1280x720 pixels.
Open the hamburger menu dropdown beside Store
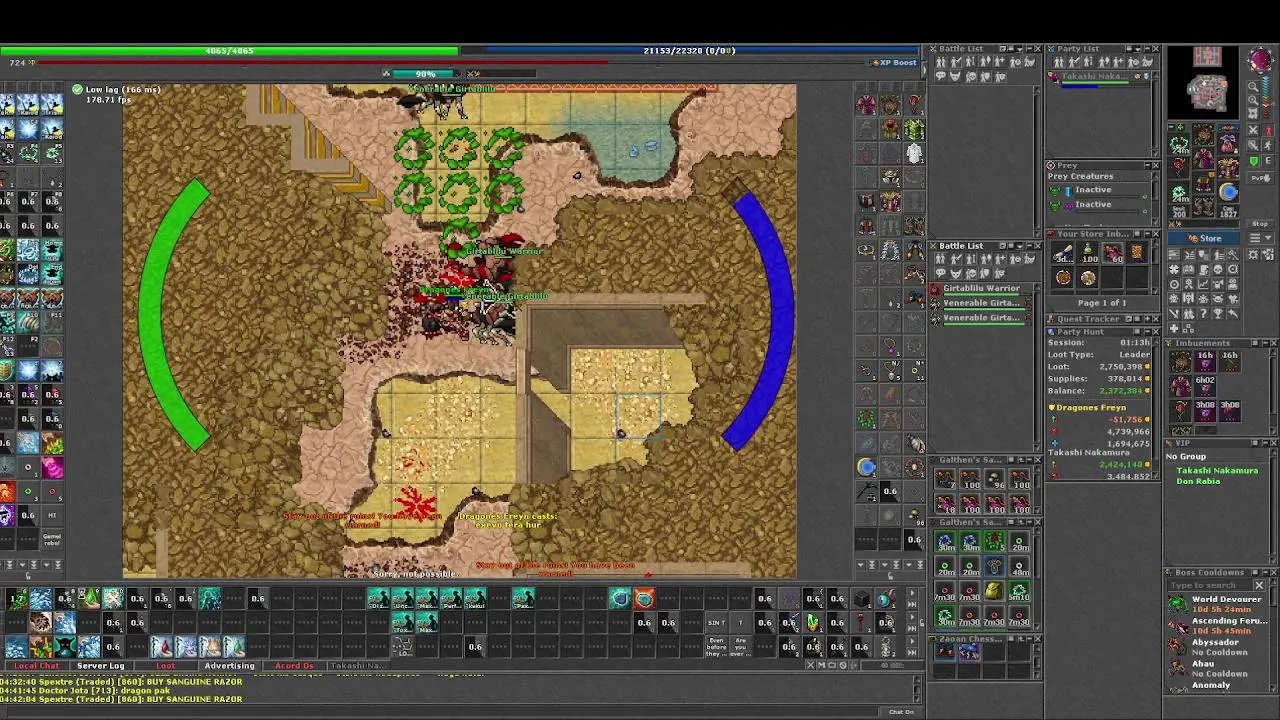1260,238
